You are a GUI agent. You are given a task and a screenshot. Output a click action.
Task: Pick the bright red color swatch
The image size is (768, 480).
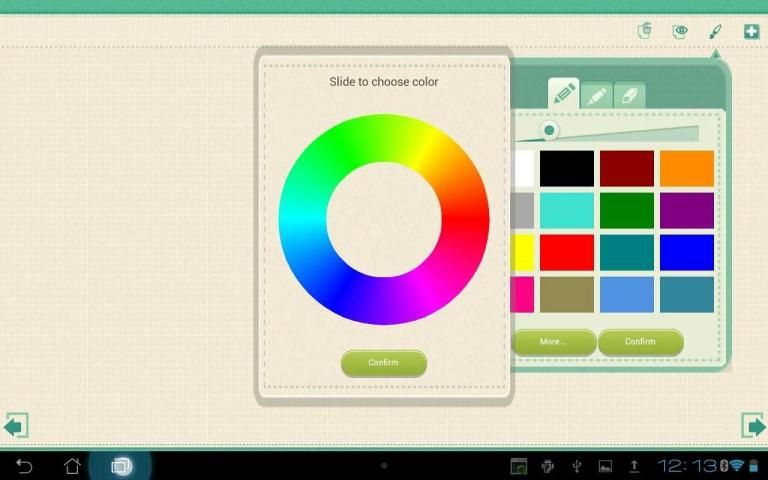coord(567,252)
